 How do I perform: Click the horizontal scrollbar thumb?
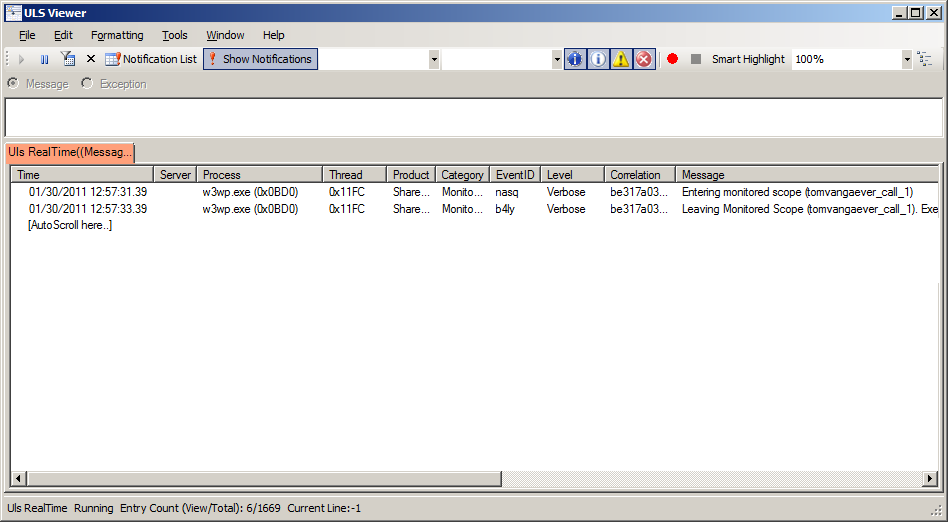tap(264, 478)
